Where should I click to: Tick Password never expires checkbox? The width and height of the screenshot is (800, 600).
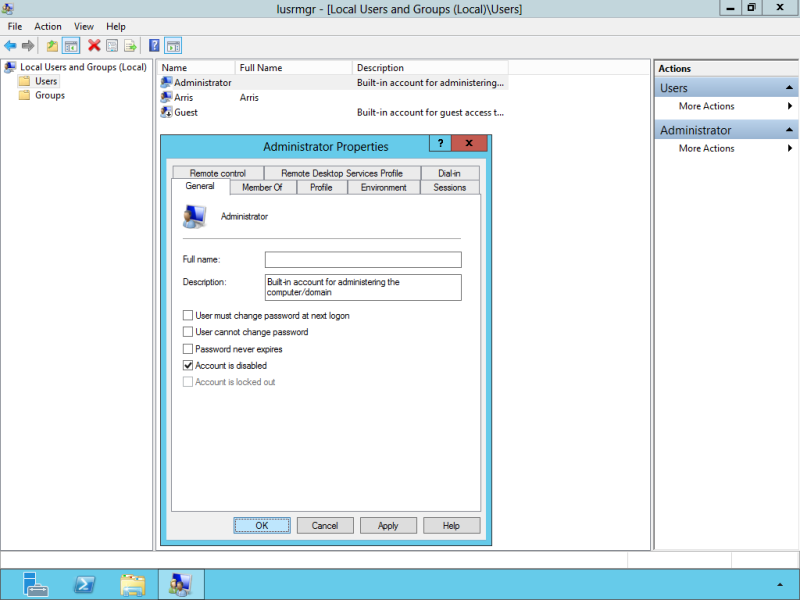(x=188, y=349)
